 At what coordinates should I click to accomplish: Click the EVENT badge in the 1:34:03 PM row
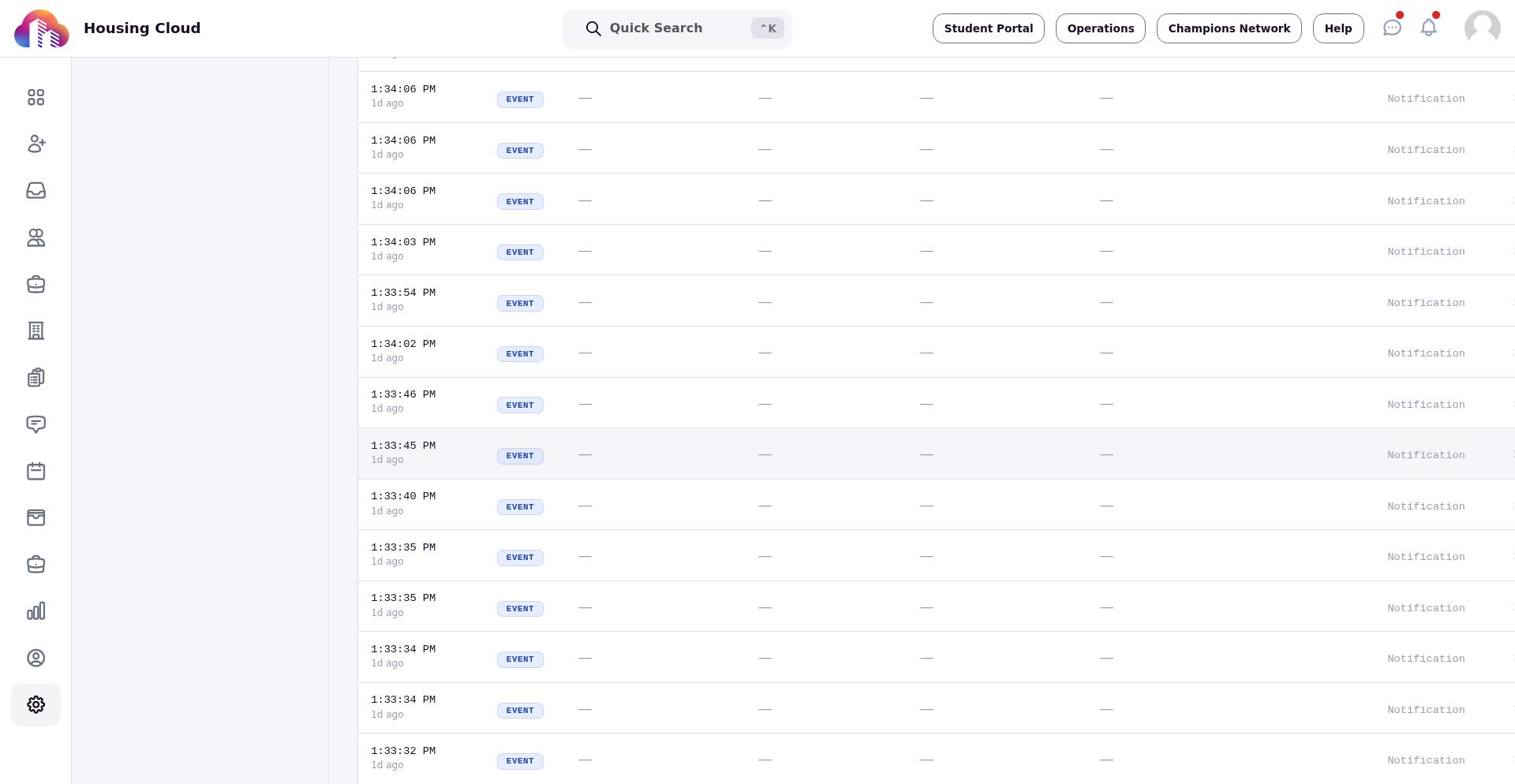[520, 252]
